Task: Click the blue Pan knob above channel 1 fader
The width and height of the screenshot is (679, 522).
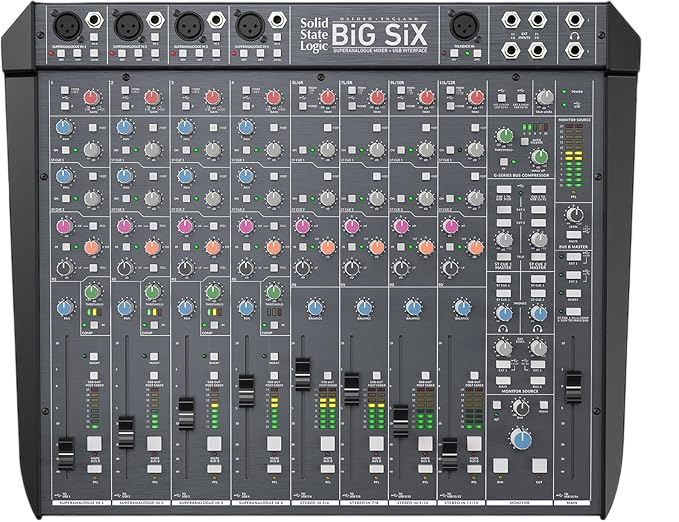Action: coord(65,308)
